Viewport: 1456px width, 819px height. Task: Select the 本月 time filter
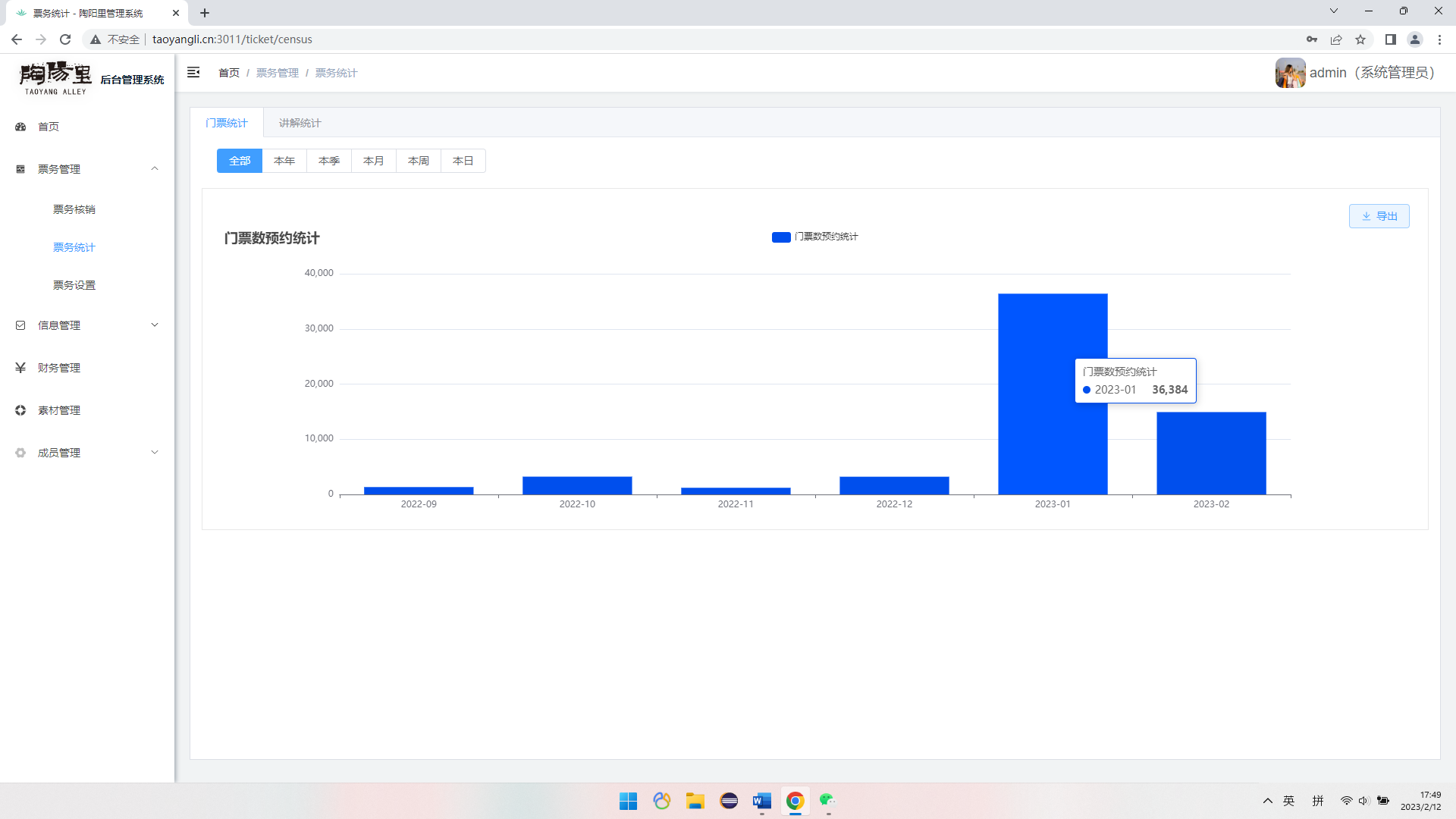[x=373, y=161]
